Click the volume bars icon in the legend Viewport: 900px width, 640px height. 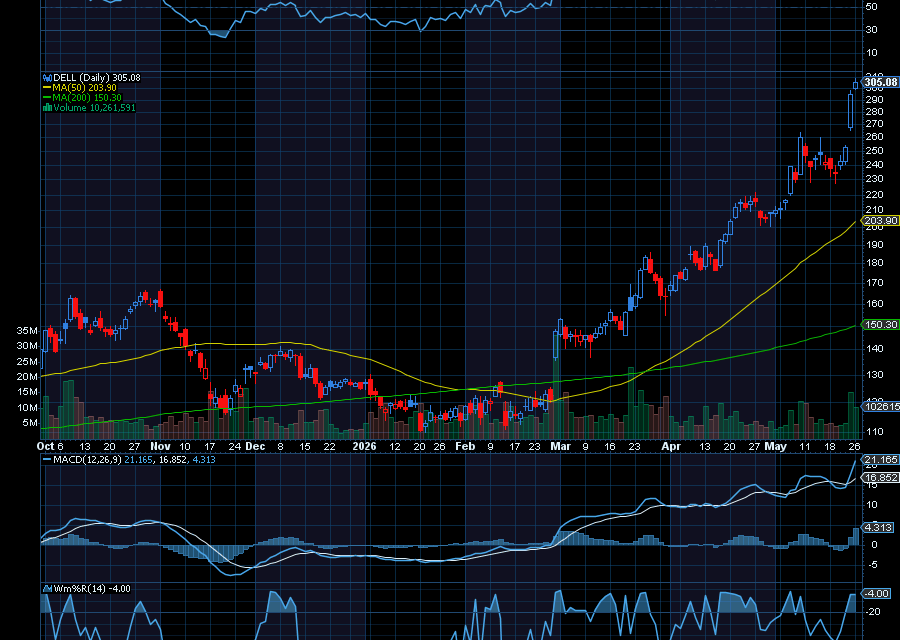(x=48, y=107)
